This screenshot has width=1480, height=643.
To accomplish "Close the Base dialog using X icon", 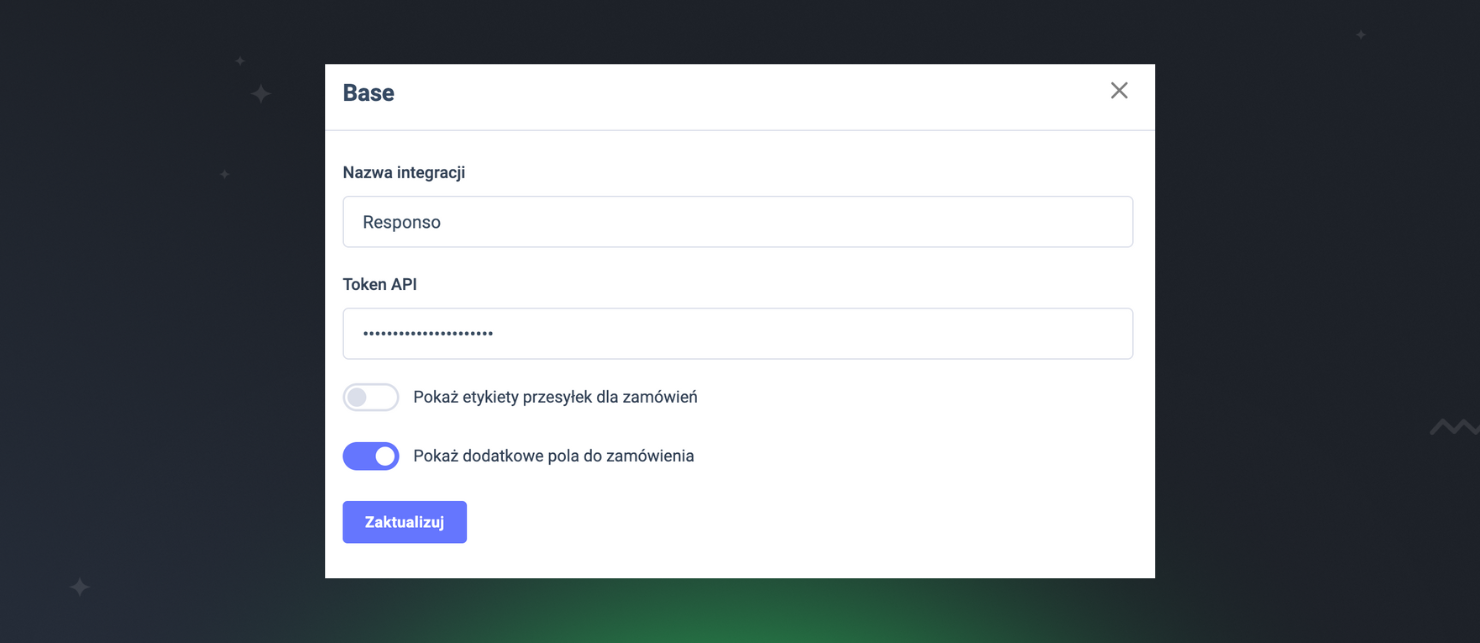I will [1119, 91].
